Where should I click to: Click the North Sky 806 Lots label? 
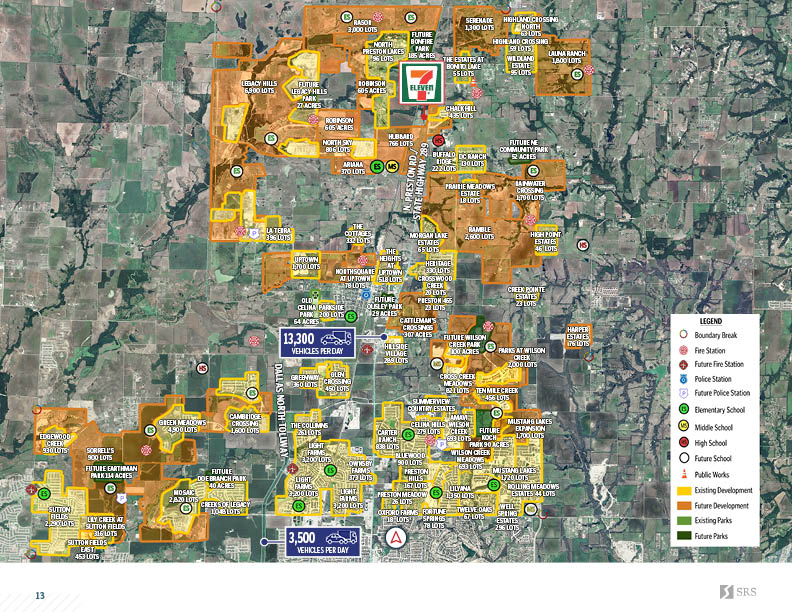[338, 146]
